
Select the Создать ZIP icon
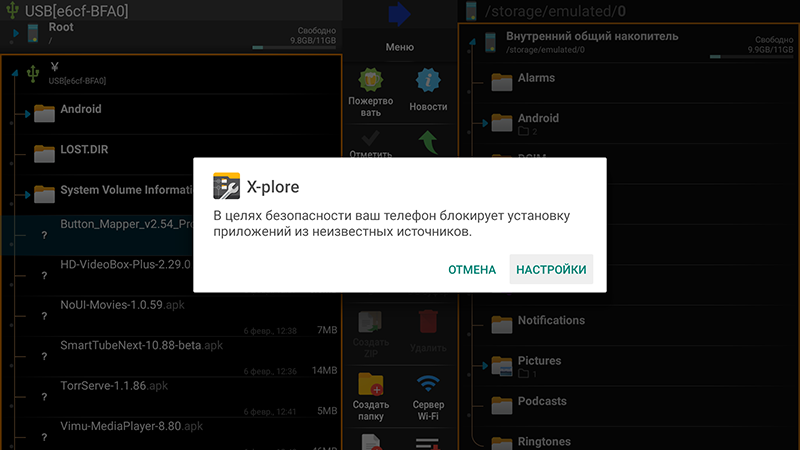click(370, 322)
